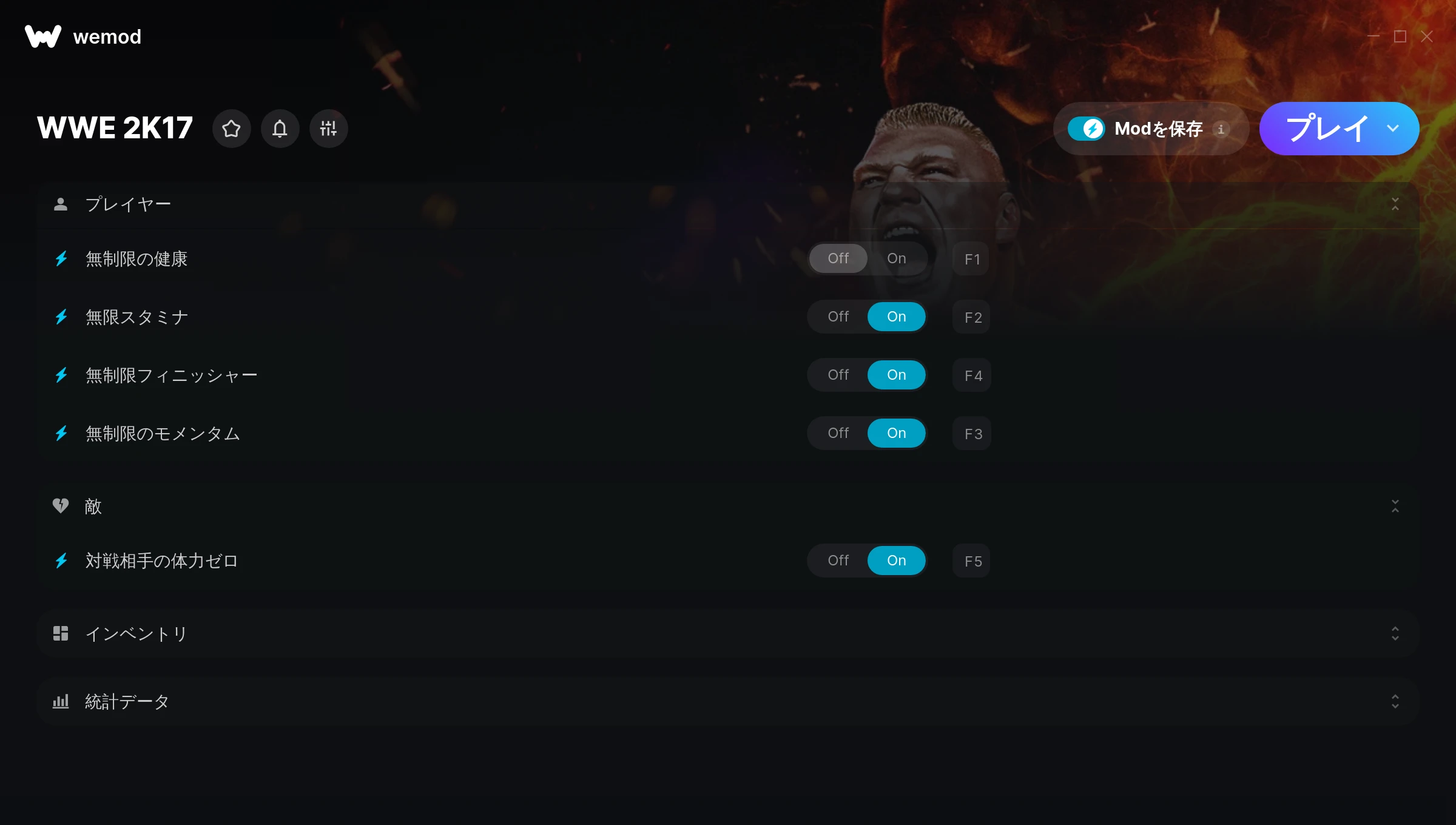Turn Off 無限スタミナ
The height and width of the screenshot is (825, 1456).
(x=838, y=317)
